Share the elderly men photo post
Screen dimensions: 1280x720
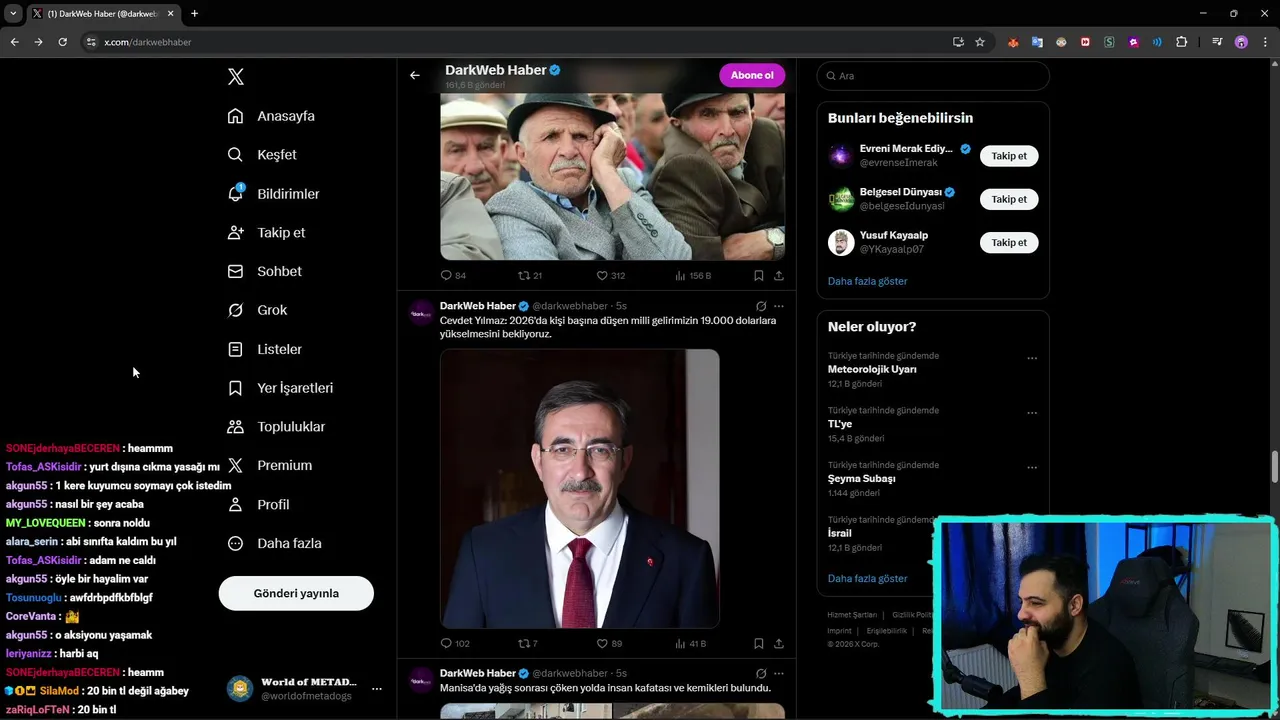tap(779, 276)
